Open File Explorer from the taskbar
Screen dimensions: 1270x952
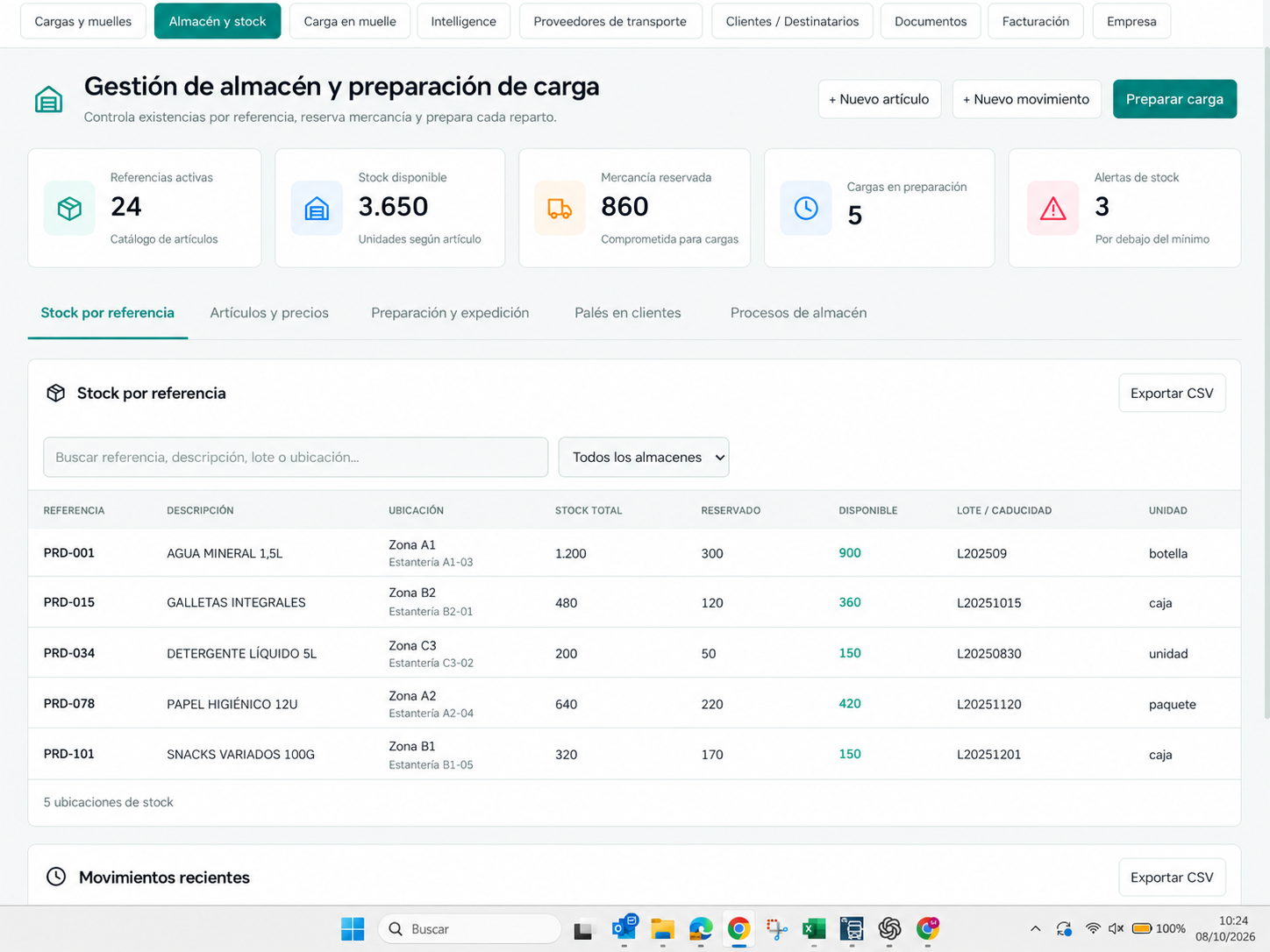[662, 929]
